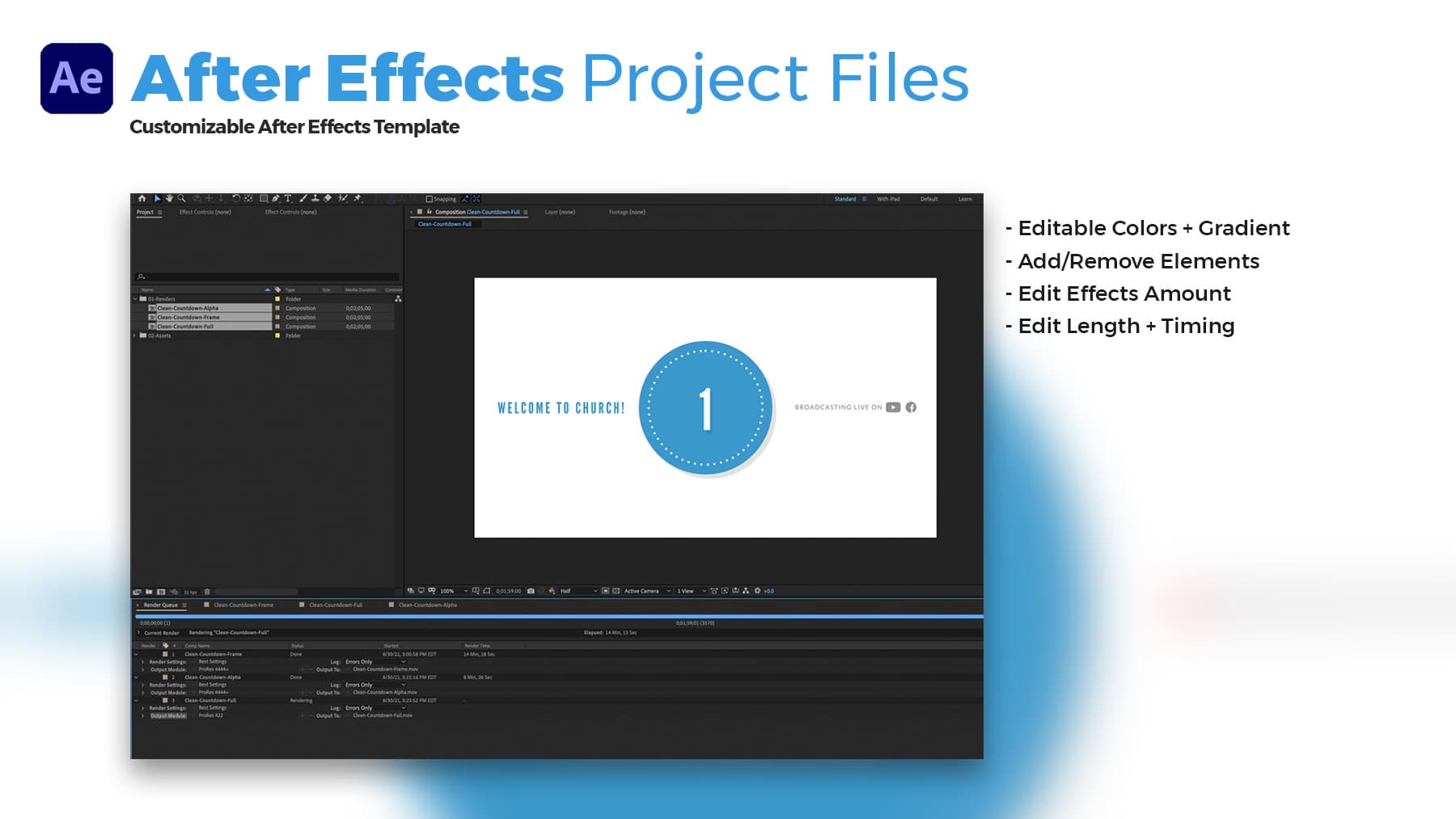
Task: Click the new folder icon in Project panel
Action: [x=149, y=592]
